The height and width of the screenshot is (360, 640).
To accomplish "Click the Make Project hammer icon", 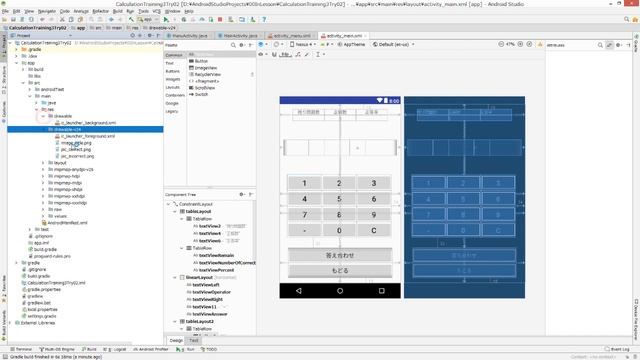I will coord(131,19).
